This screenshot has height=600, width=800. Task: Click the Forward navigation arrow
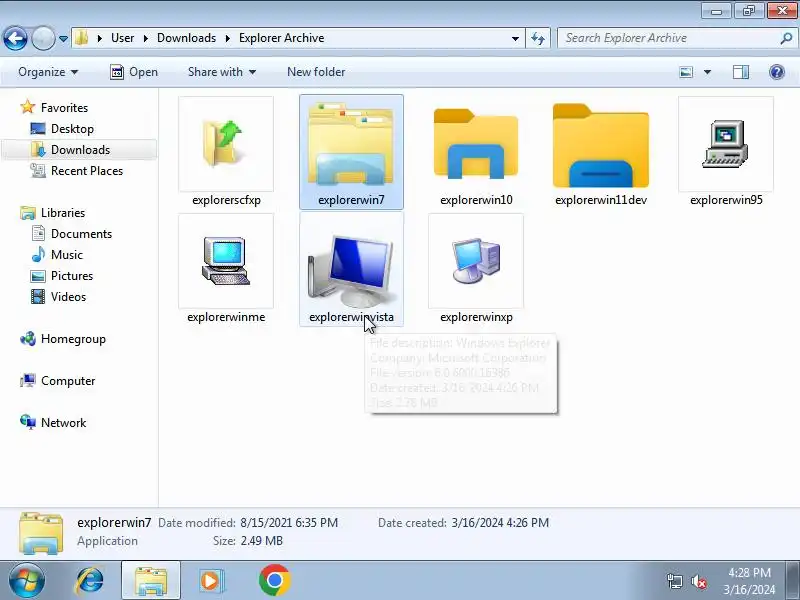tap(43, 38)
